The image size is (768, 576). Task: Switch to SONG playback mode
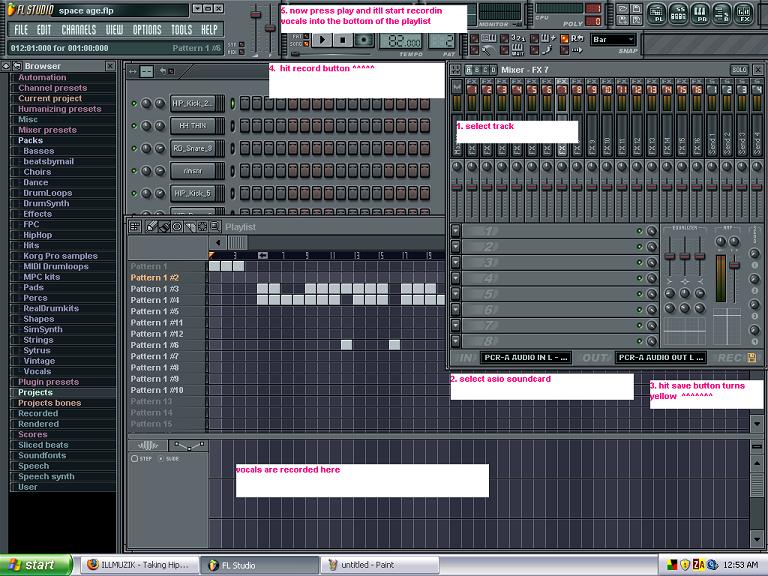306,44
